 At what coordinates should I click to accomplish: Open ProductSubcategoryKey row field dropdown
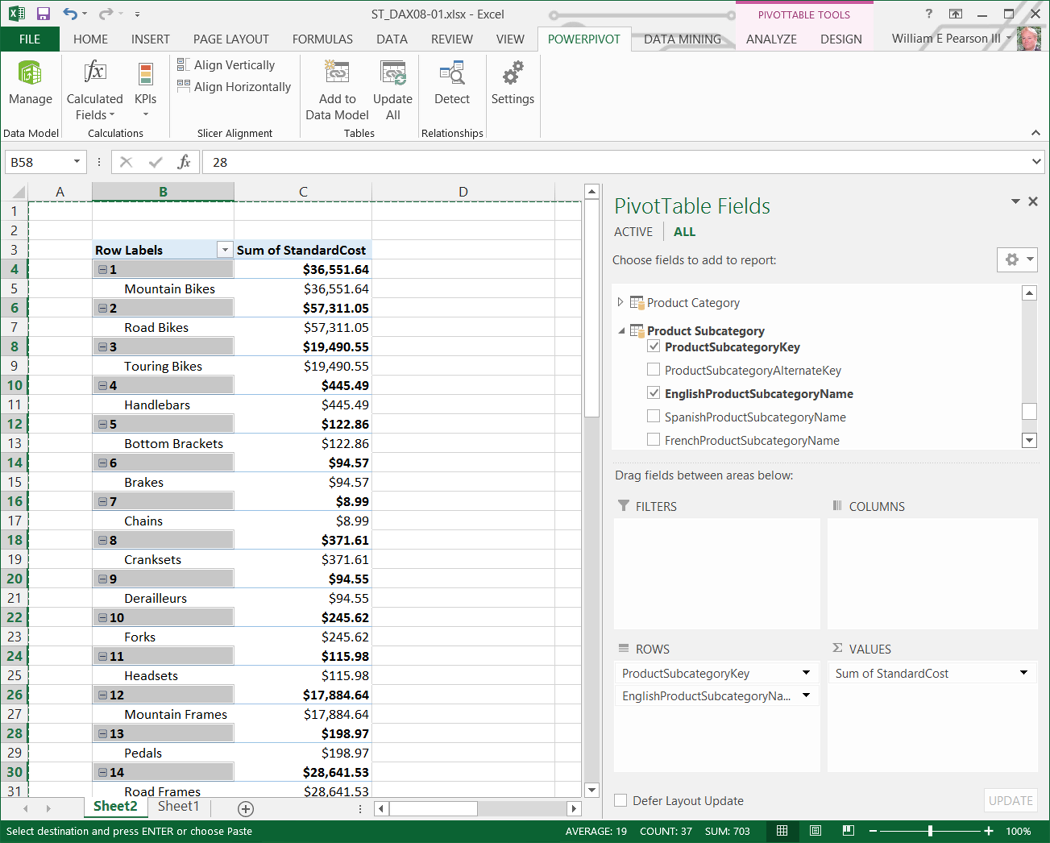click(x=806, y=673)
